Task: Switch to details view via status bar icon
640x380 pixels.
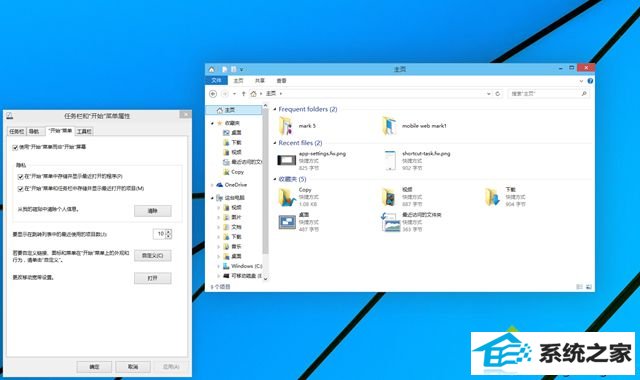Action: click(579, 287)
